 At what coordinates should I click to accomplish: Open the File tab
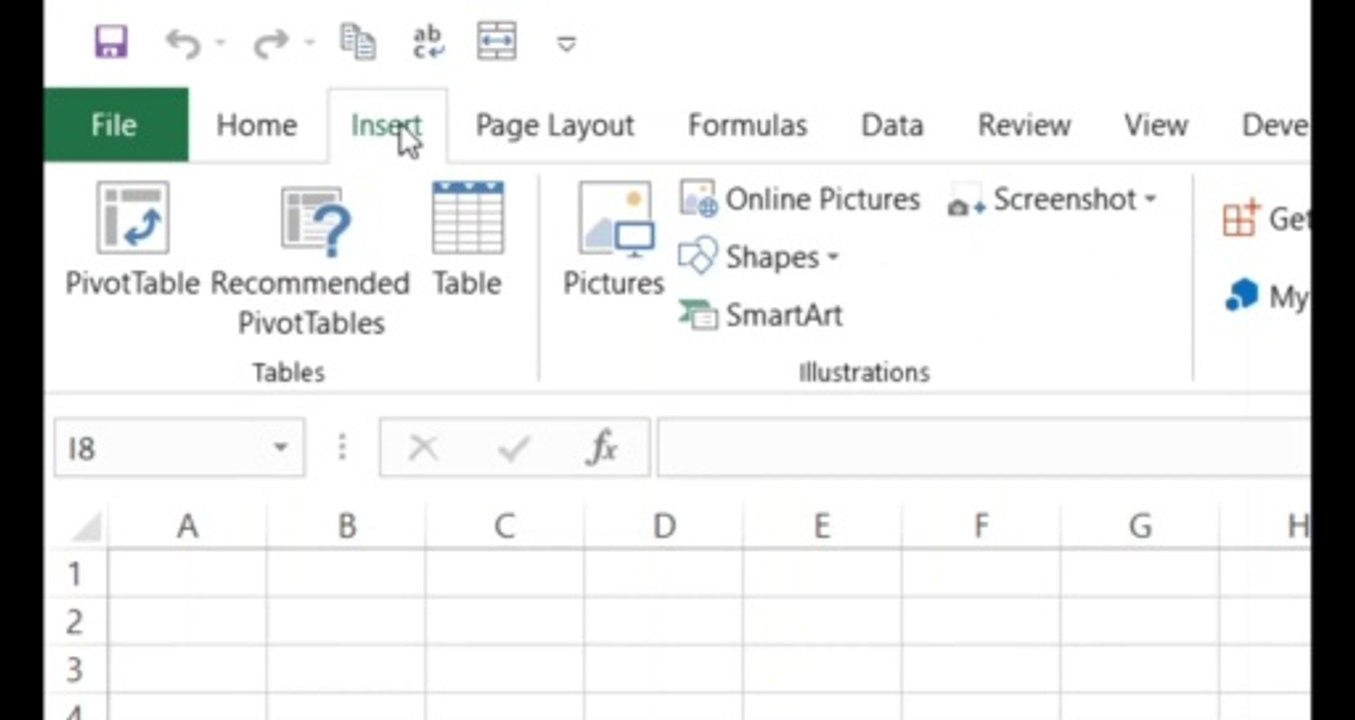point(115,125)
